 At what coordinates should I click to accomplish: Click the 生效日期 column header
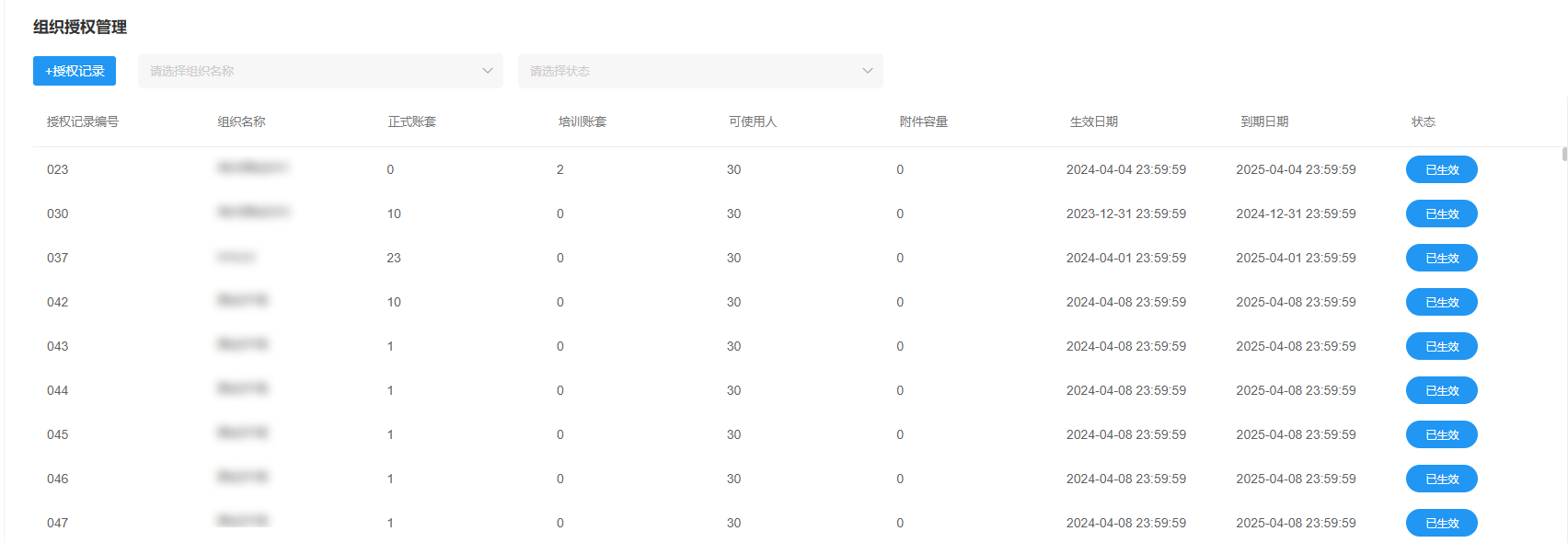point(1094,121)
